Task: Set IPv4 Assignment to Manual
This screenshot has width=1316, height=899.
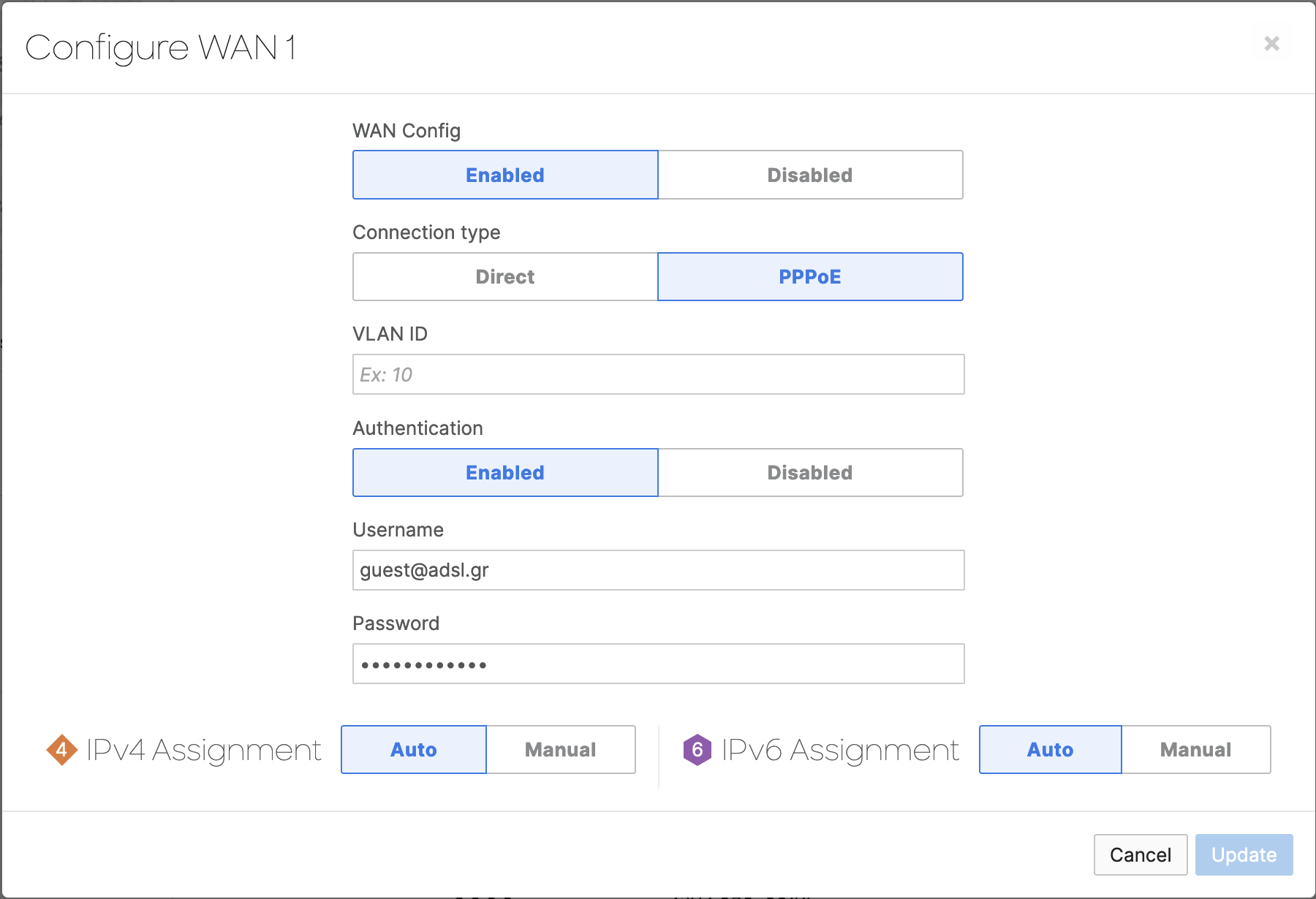Action: click(559, 749)
